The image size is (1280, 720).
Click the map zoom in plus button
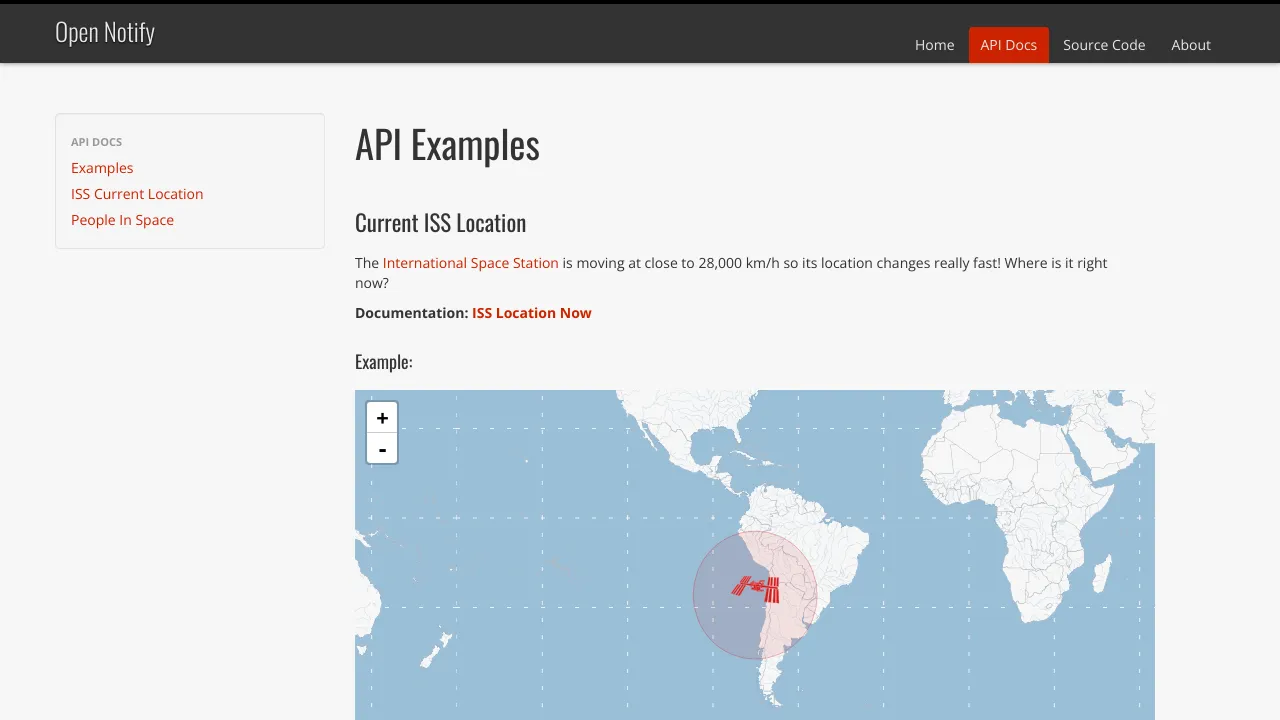pos(382,418)
